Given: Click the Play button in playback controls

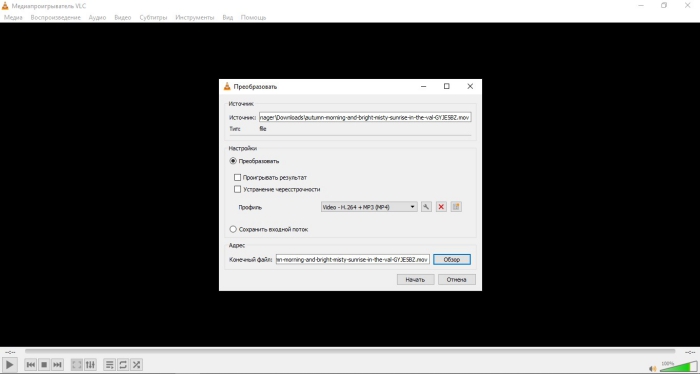Looking at the screenshot, I should [x=9, y=365].
